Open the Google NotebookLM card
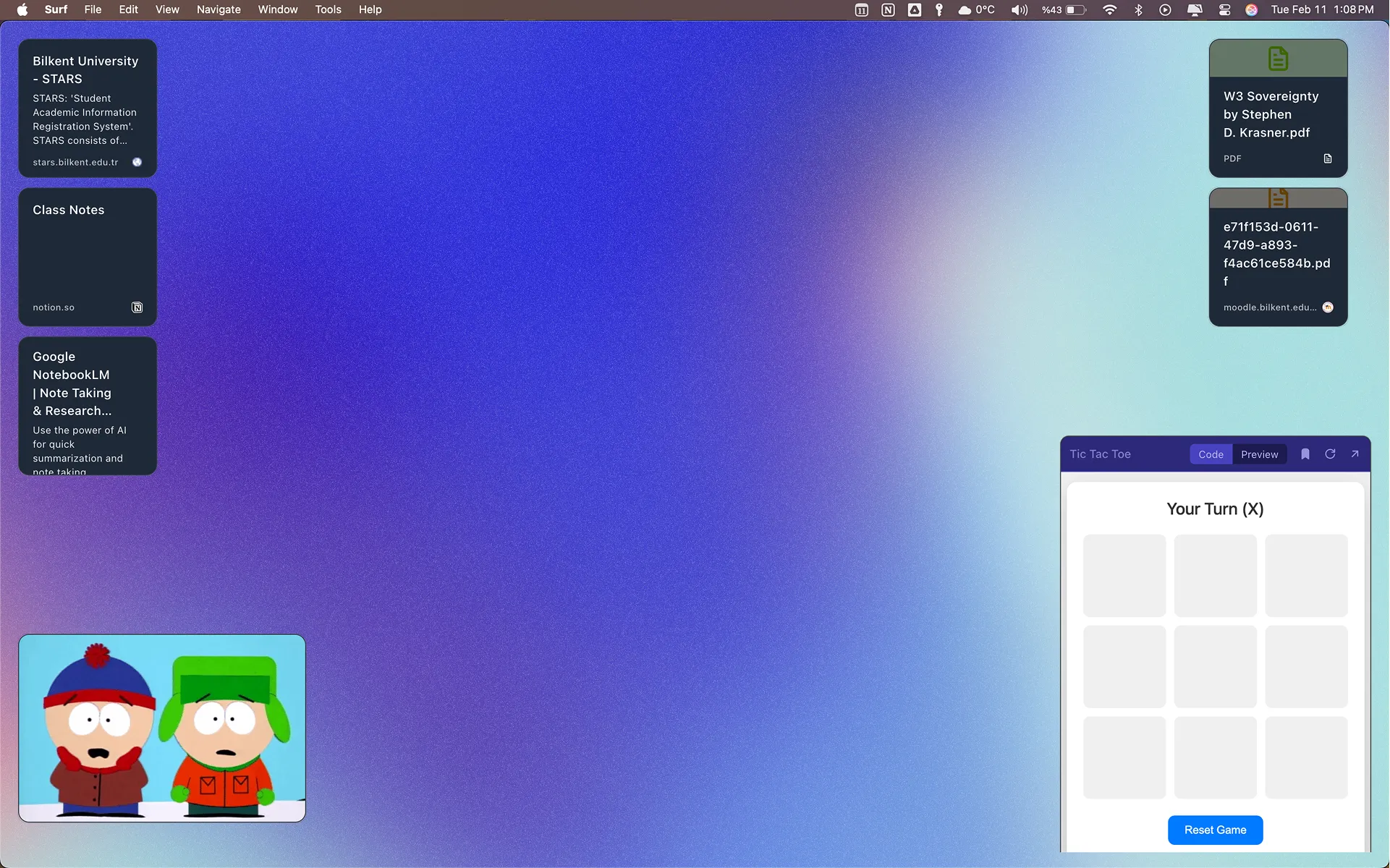Viewport: 1390px width, 868px height. 88,406
